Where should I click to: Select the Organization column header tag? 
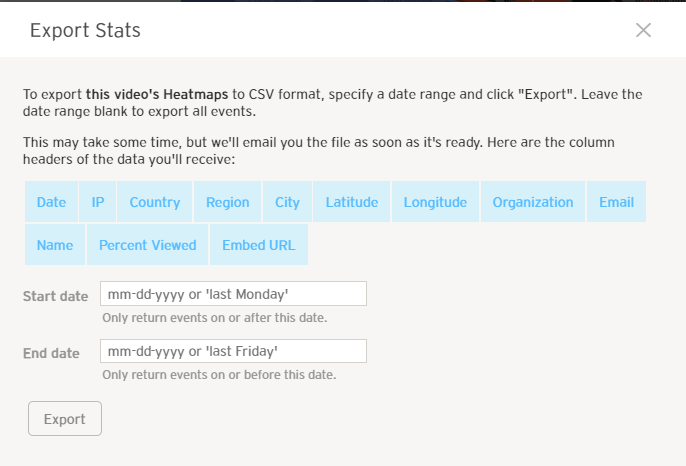coord(533,202)
